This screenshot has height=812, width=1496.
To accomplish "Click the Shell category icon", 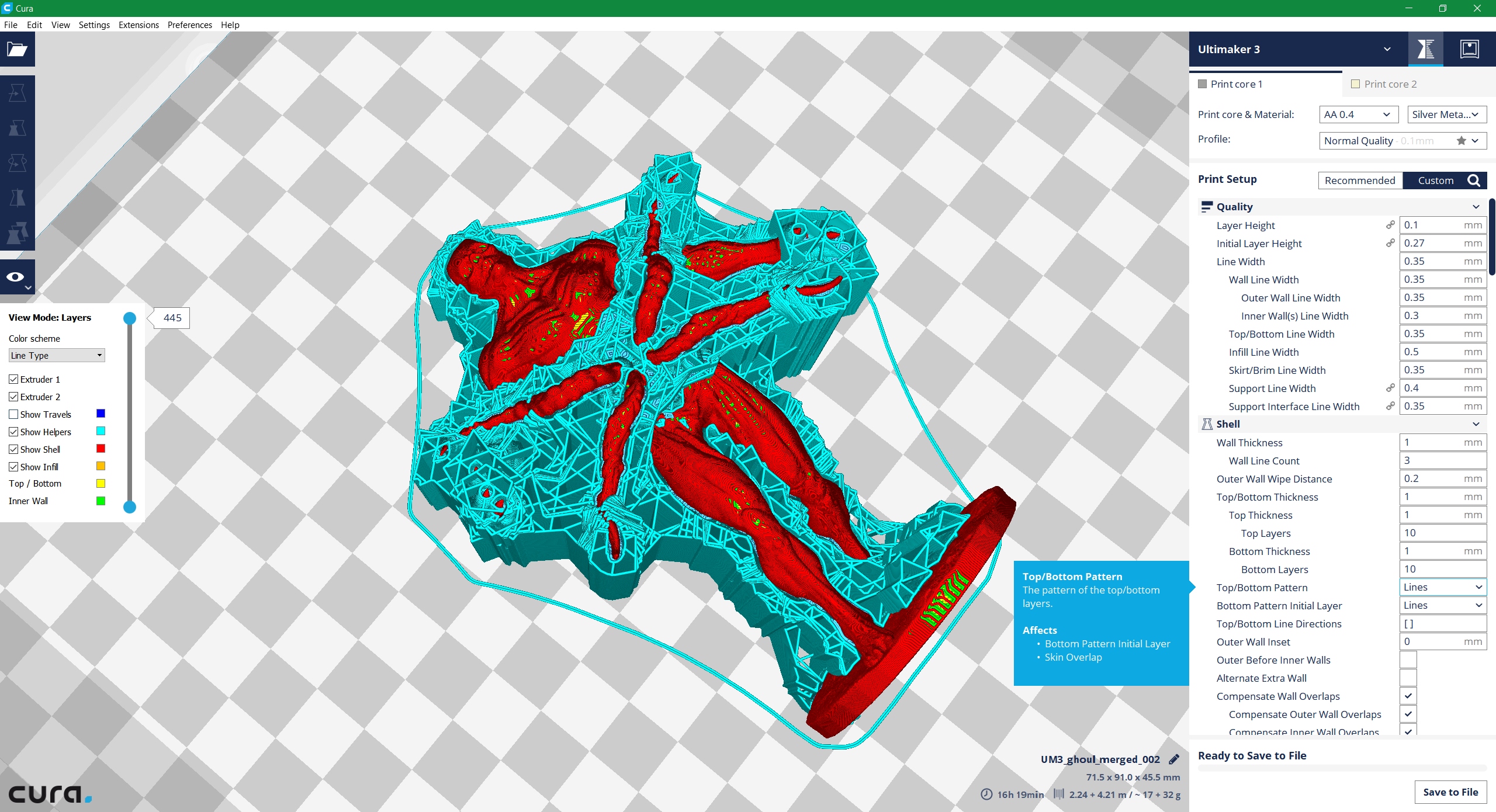I will (x=1206, y=424).
